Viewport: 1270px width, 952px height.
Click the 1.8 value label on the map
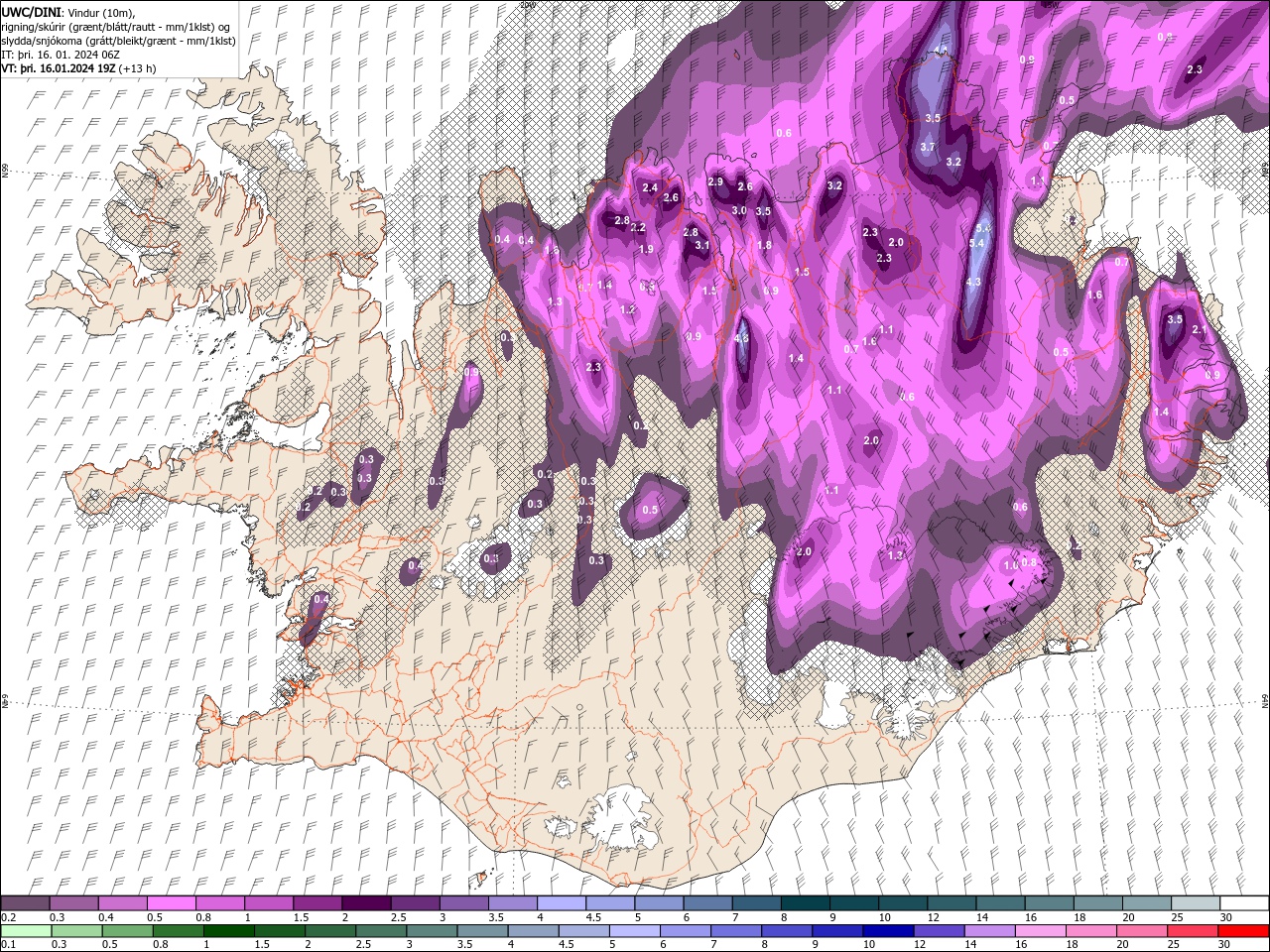click(764, 245)
